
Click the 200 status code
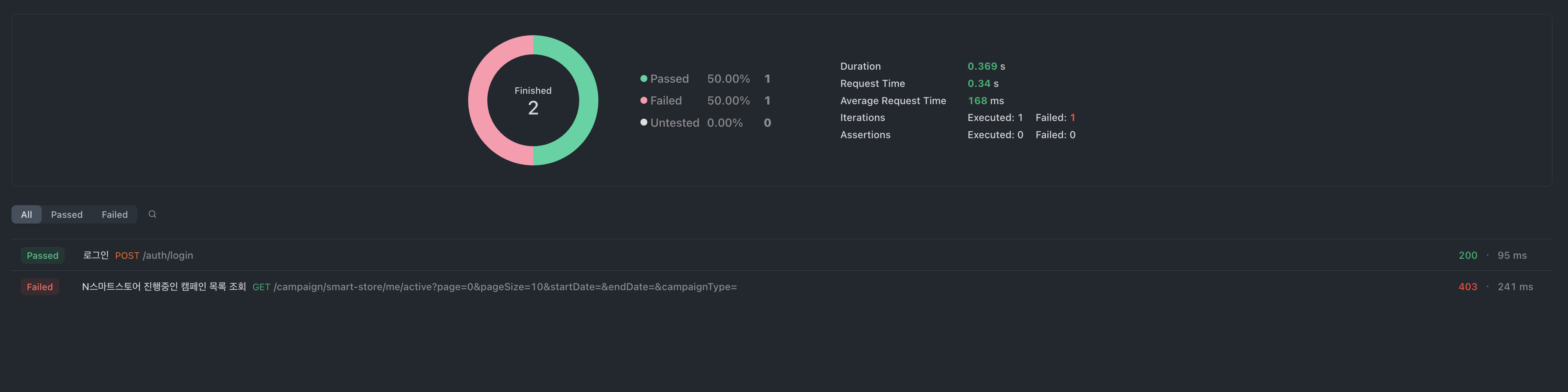click(x=1468, y=256)
